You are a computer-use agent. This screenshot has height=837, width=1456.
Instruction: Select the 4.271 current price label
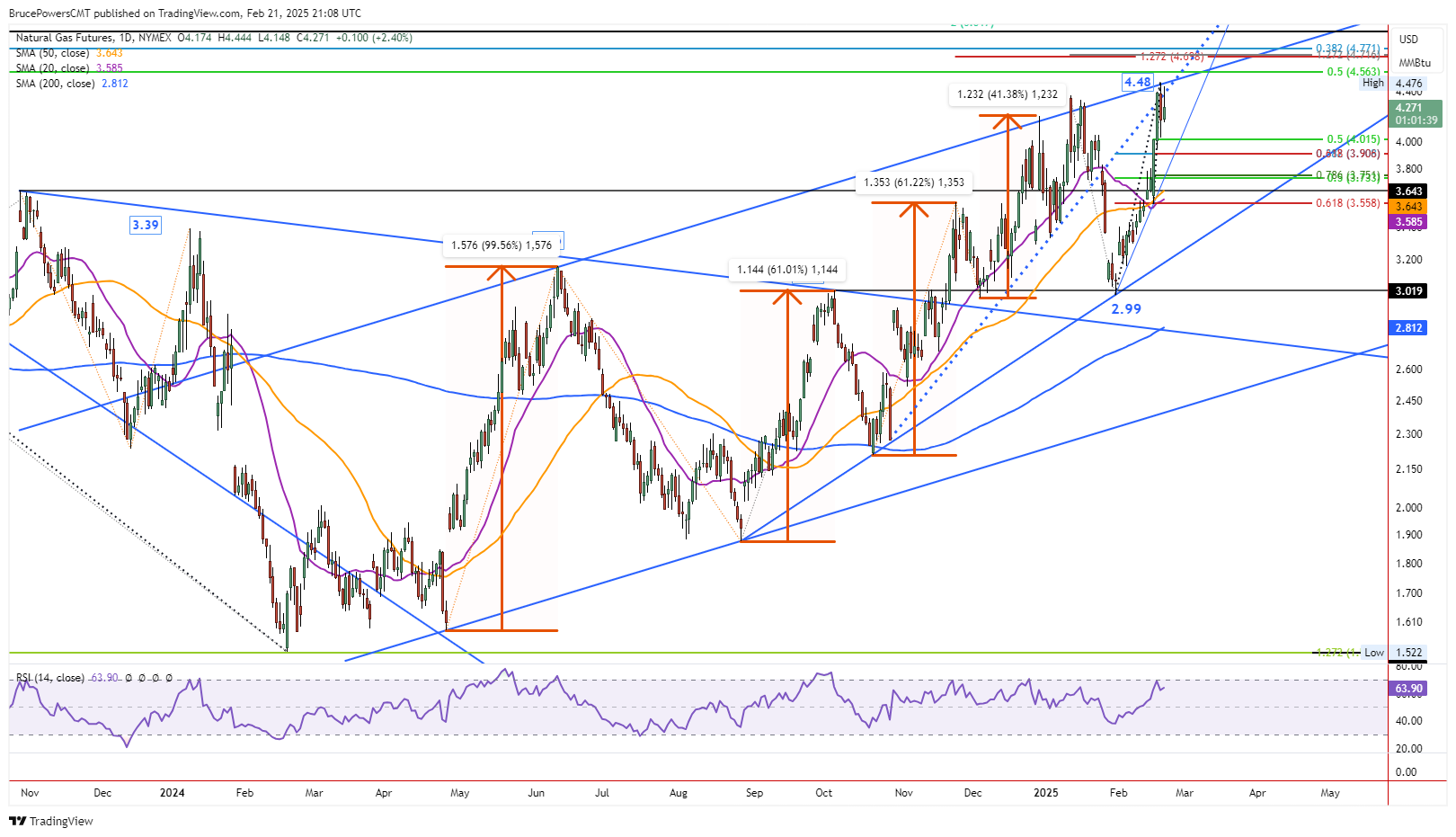1416,113
